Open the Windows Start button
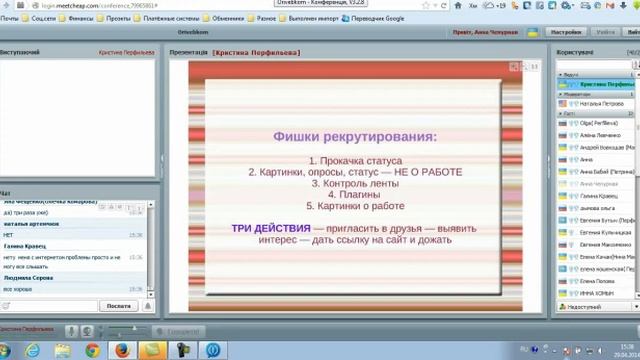 (5, 351)
